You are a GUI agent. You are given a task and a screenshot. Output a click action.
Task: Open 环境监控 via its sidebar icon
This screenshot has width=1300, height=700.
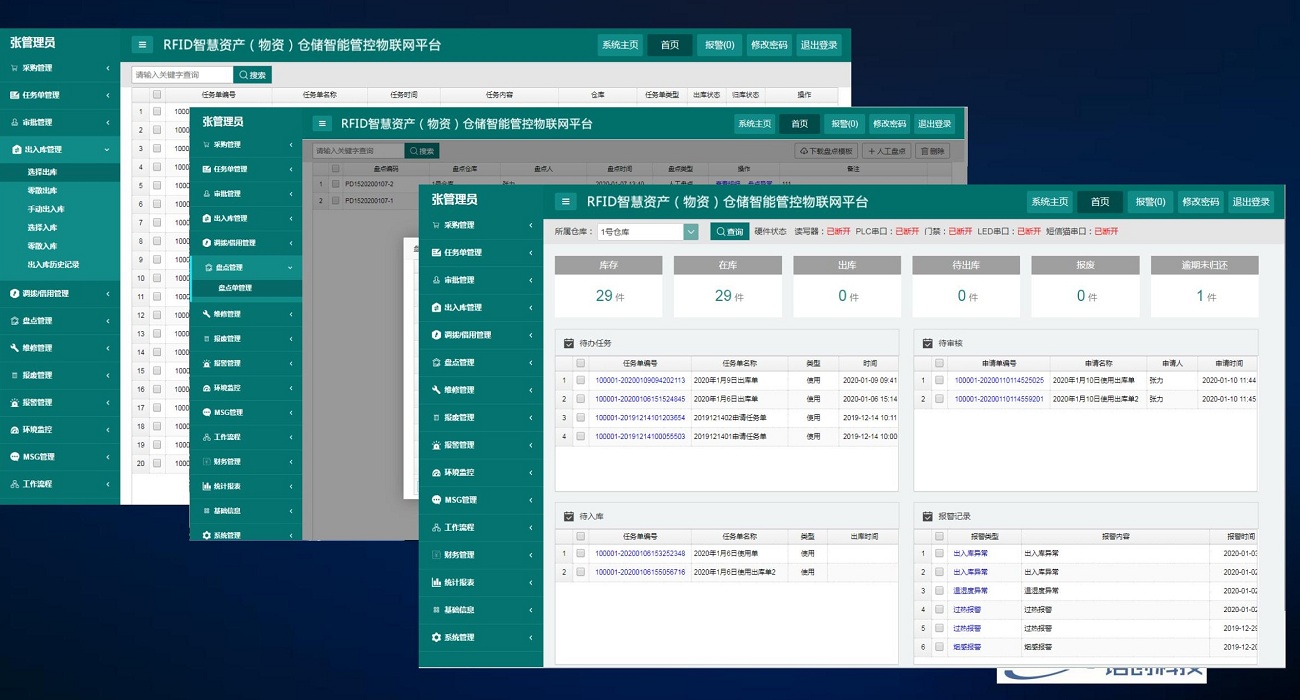(x=434, y=472)
